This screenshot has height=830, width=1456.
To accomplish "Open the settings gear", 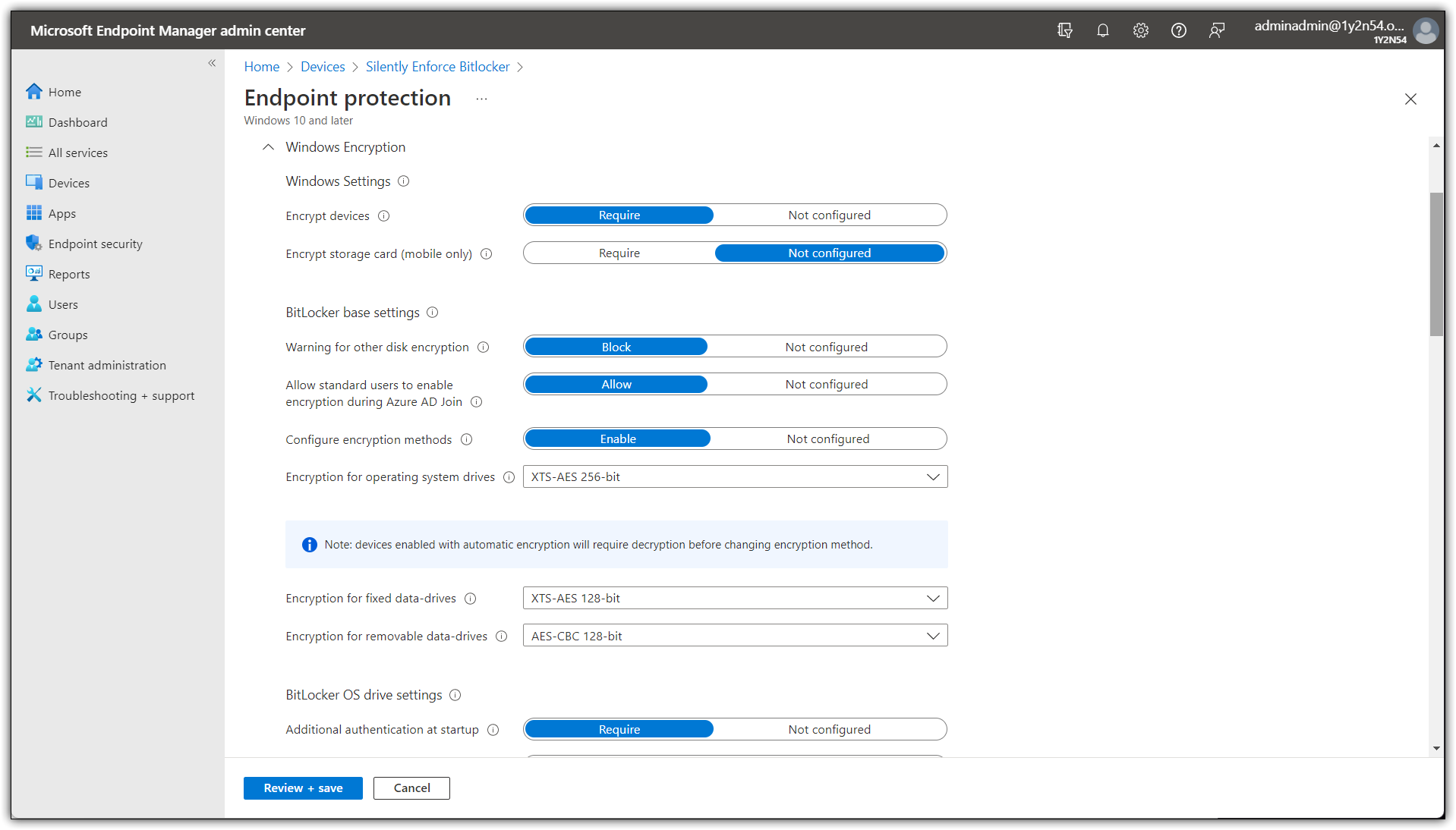I will [x=1140, y=30].
